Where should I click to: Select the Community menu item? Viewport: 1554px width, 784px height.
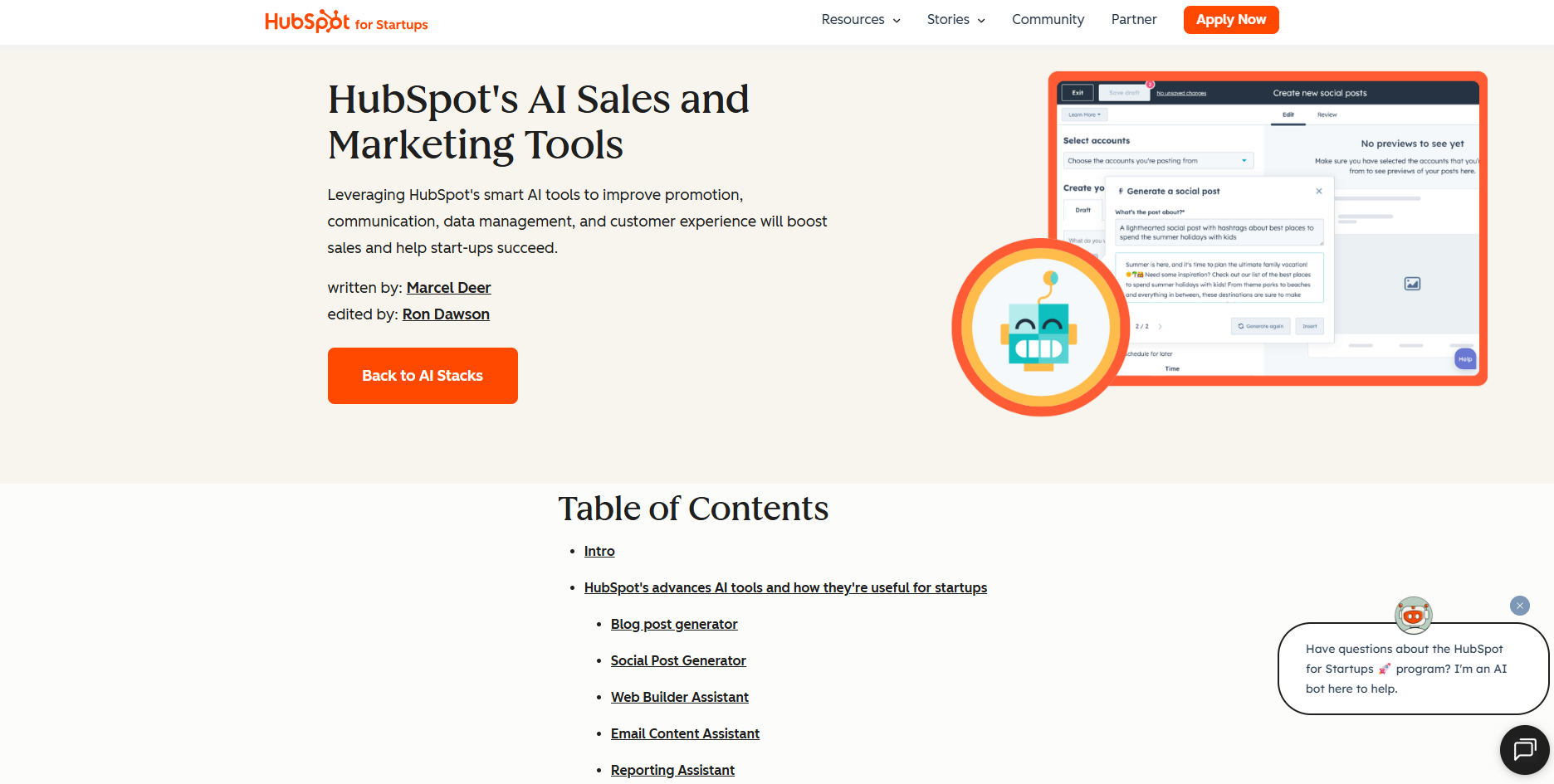[x=1048, y=19]
